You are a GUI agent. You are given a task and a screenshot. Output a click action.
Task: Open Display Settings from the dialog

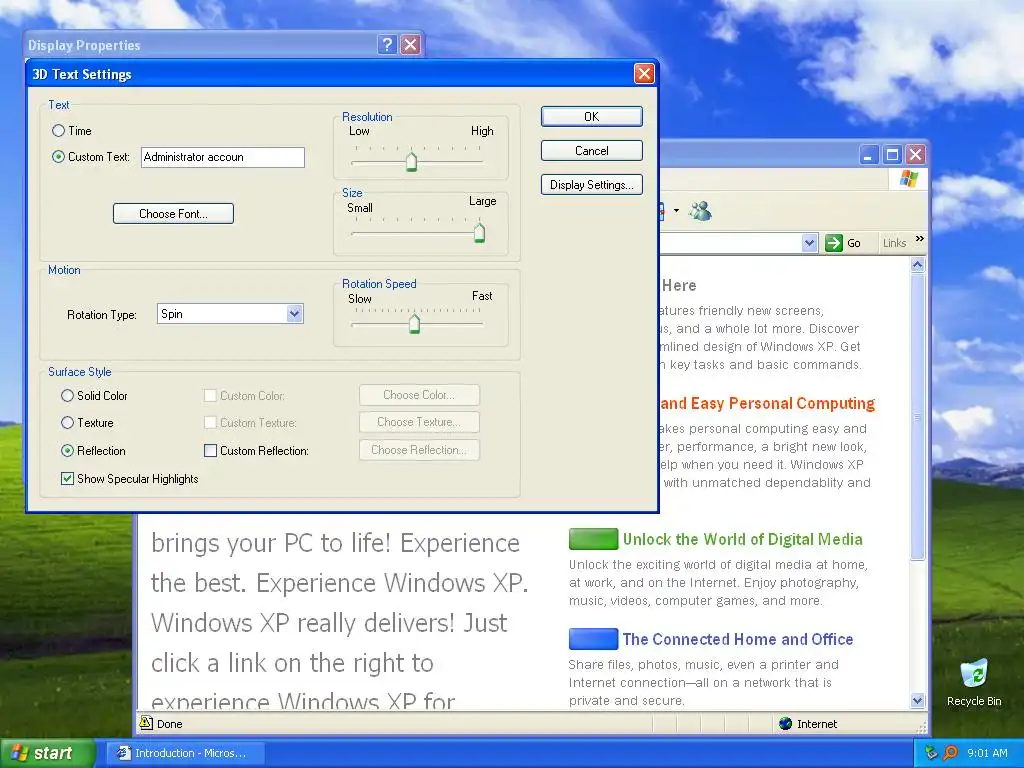pos(592,185)
